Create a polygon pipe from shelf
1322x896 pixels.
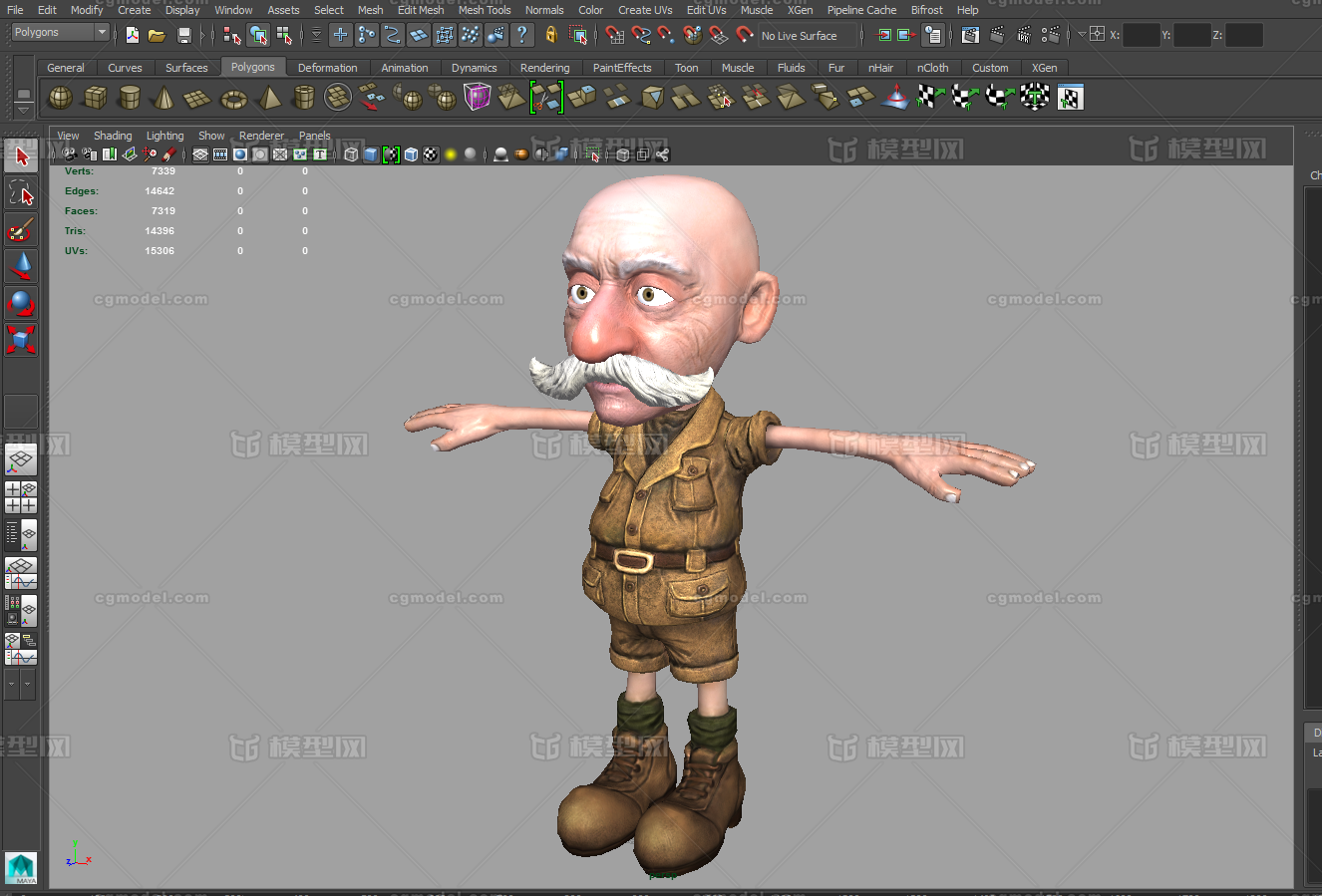[x=303, y=97]
